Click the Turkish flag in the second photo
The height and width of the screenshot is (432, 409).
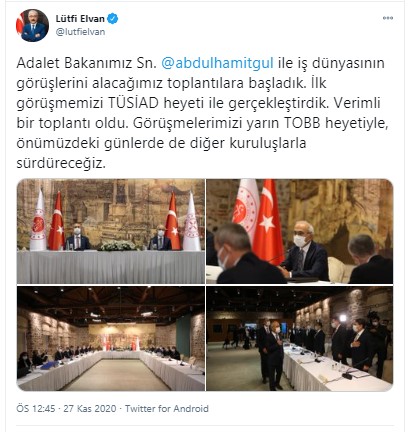268,222
